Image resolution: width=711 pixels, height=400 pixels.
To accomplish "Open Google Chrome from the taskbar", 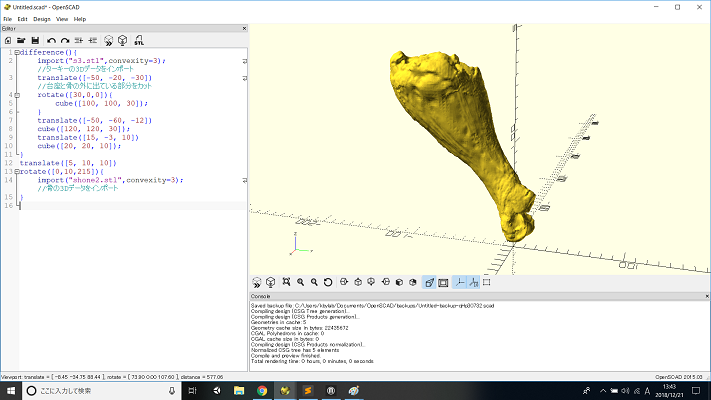I will 262,390.
